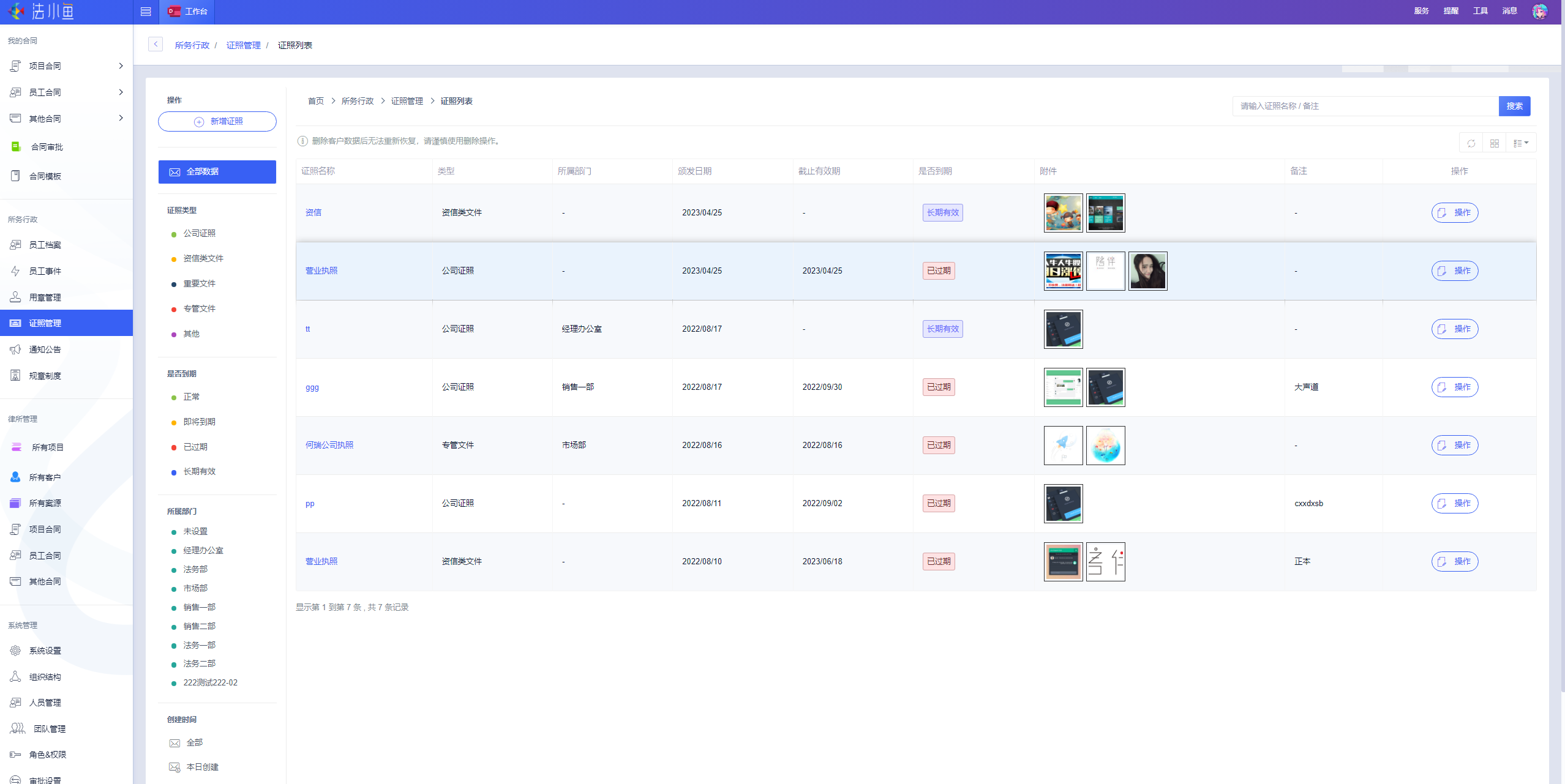The image size is (1565, 784).
Task: Click user avatar in top-right corner
Action: [1539, 11]
